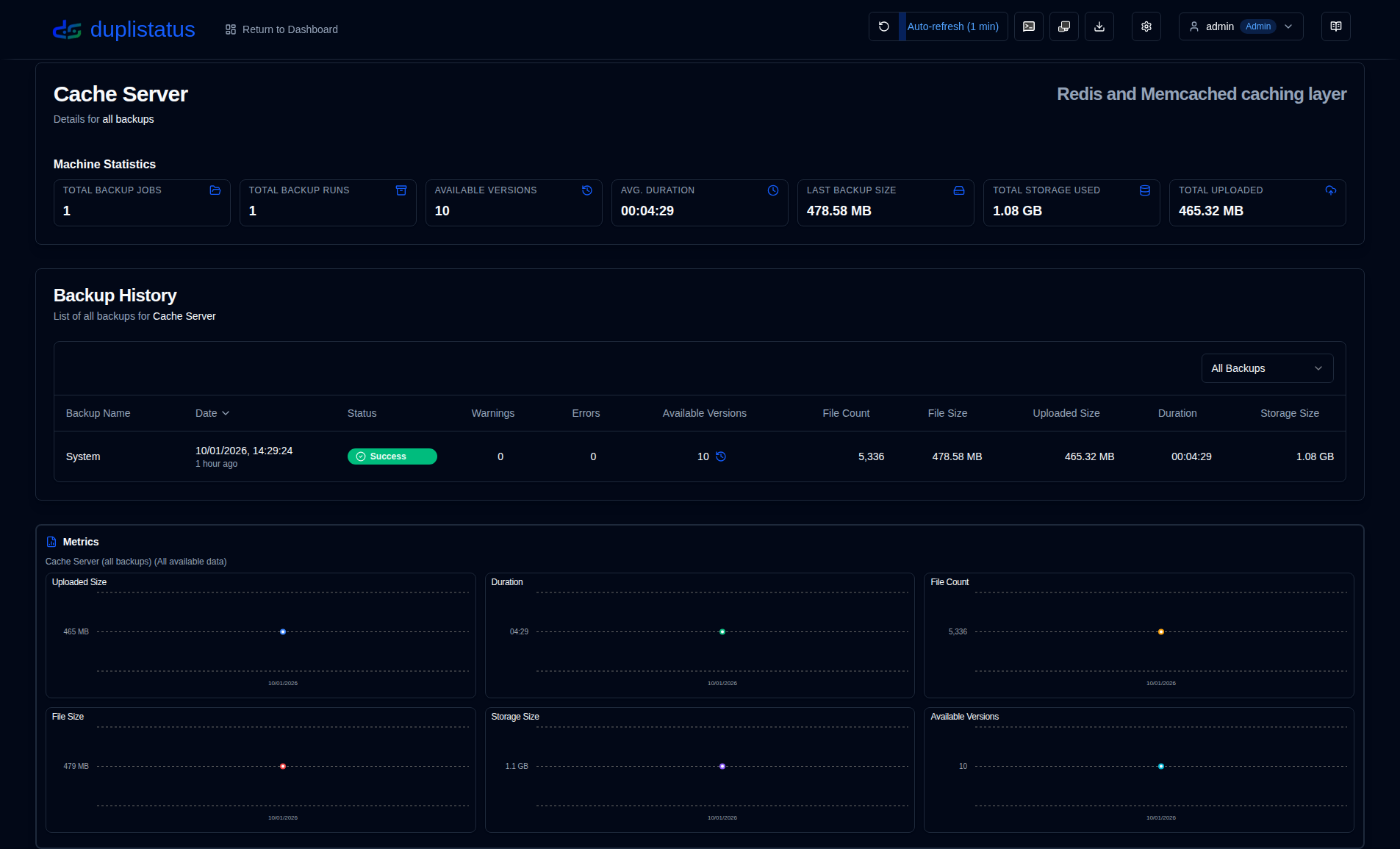Click the Uploaded Size chart data point
The image size is (1400, 849).
coord(283,632)
